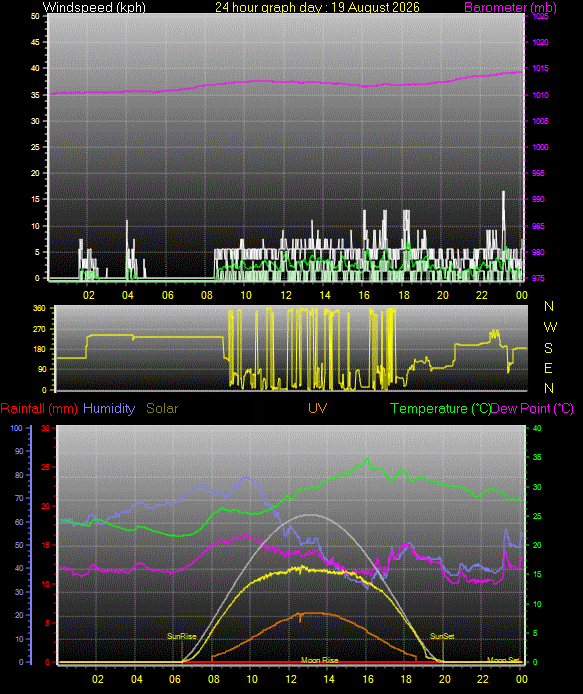Click the Solar legend label
This screenshot has height=694, width=583.
coord(162,408)
